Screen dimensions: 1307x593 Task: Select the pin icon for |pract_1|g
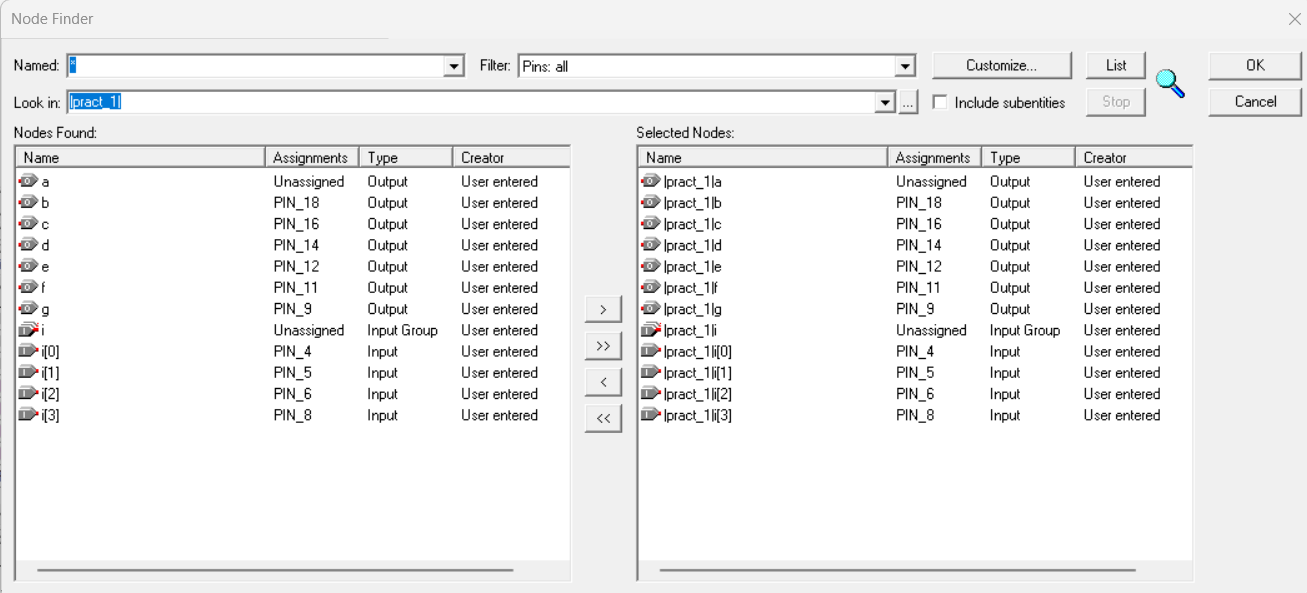(651, 309)
